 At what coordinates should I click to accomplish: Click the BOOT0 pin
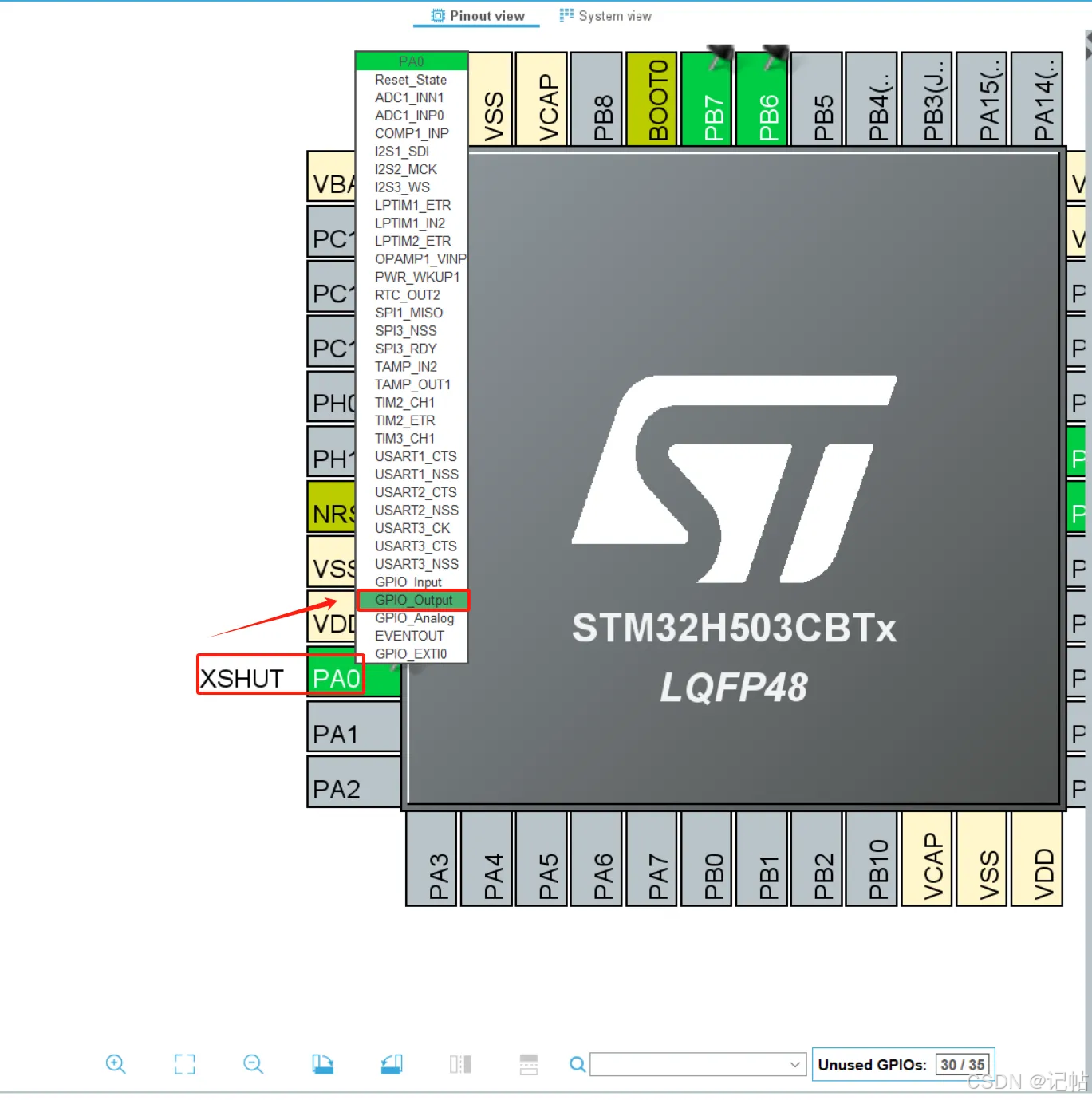[652, 100]
